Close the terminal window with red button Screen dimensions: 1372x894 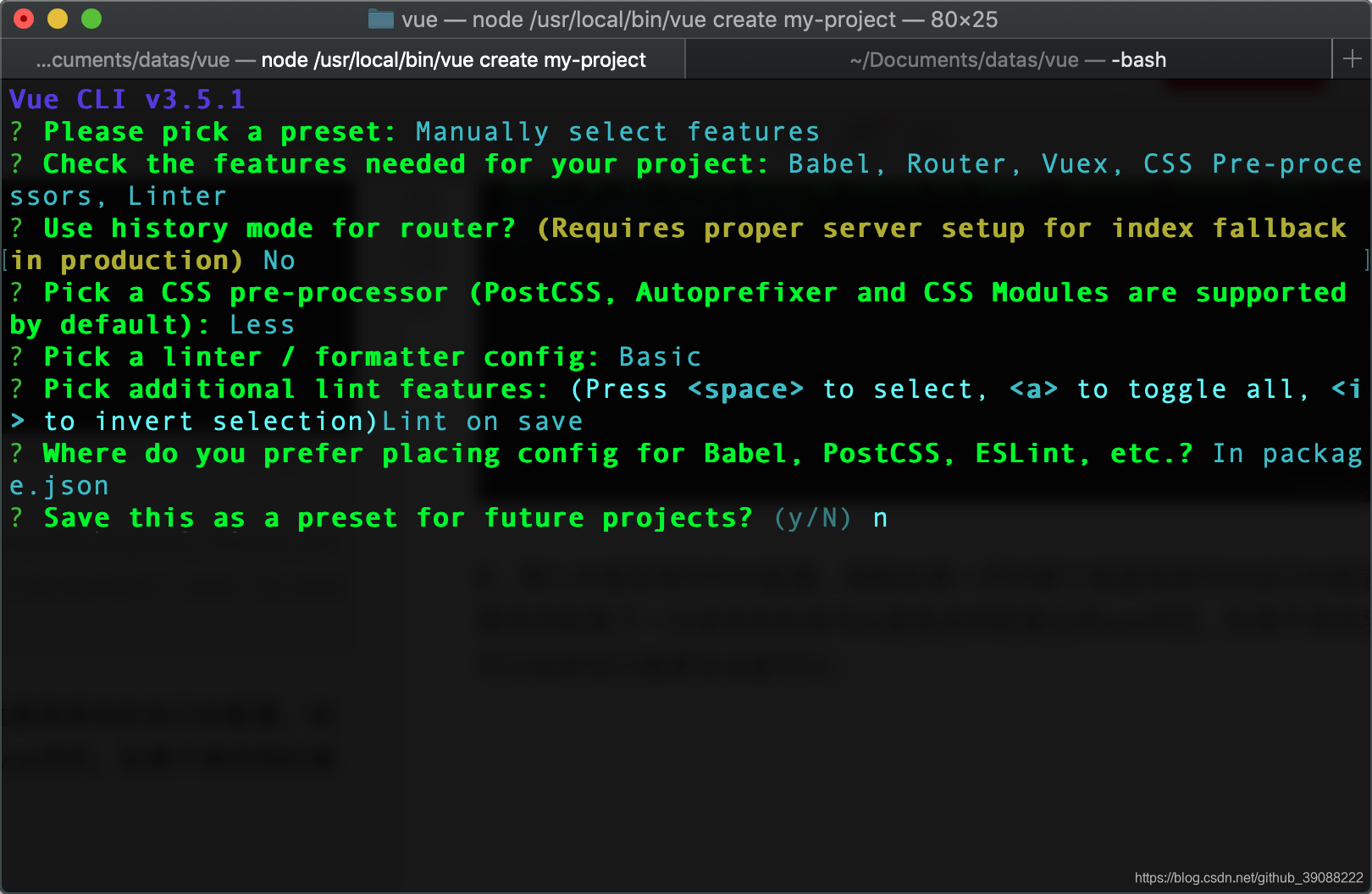click(24, 19)
